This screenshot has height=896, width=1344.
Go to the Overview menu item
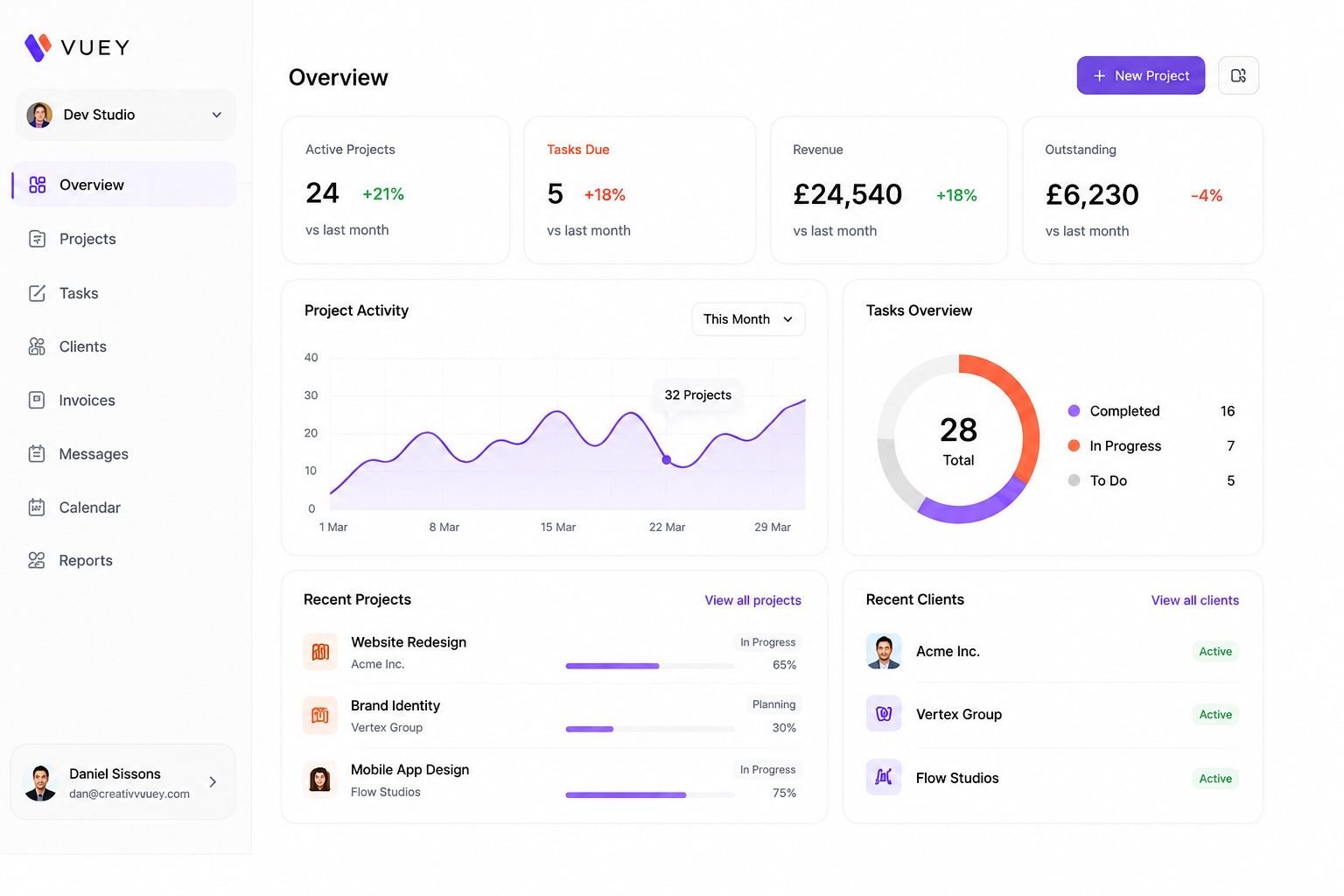point(124,185)
